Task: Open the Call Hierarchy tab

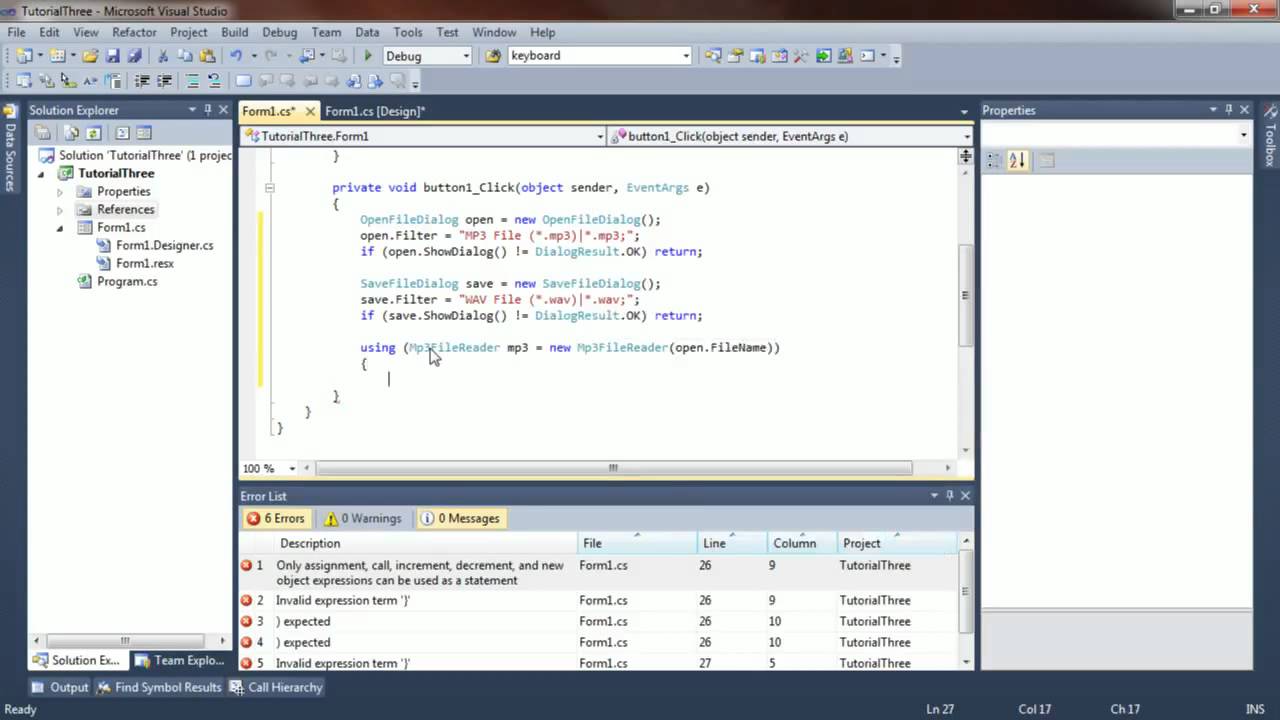Action: point(277,687)
